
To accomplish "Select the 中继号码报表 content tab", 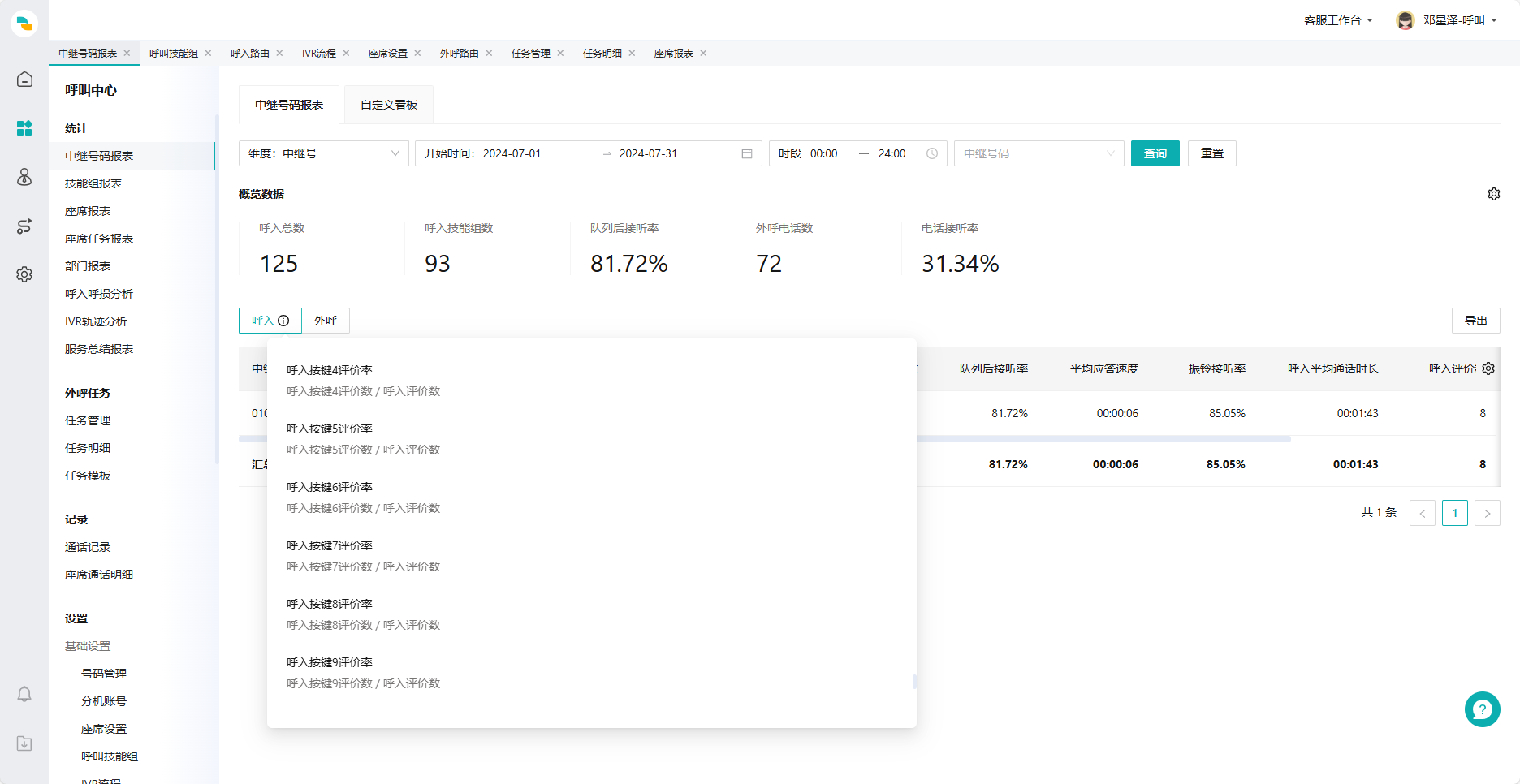I will [289, 105].
